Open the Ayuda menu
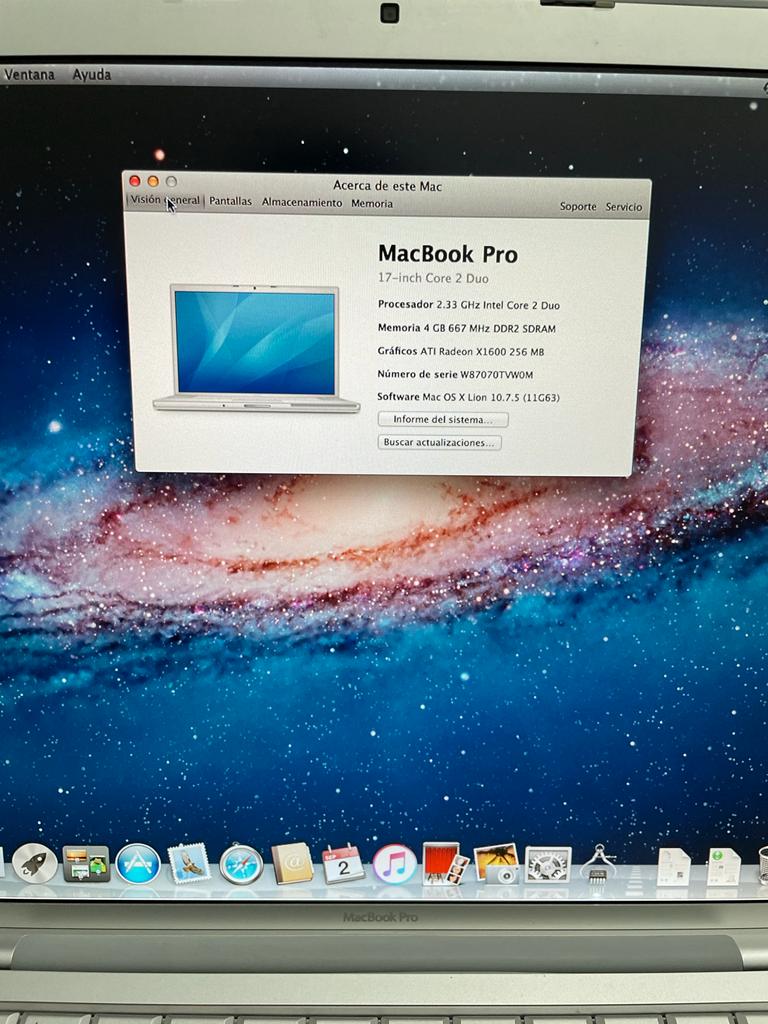The height and width of the screenshot is (1024, 768). 91,74
